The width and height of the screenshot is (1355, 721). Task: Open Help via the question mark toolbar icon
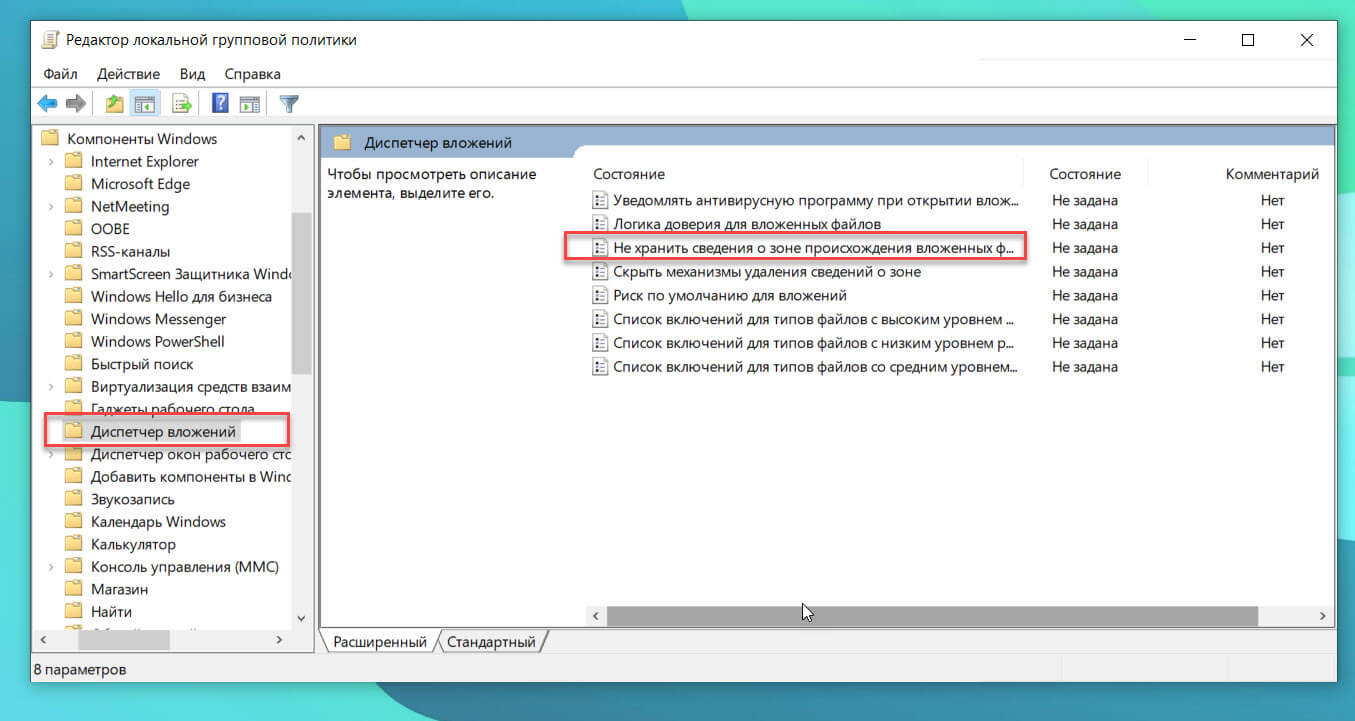coord(221,103)
